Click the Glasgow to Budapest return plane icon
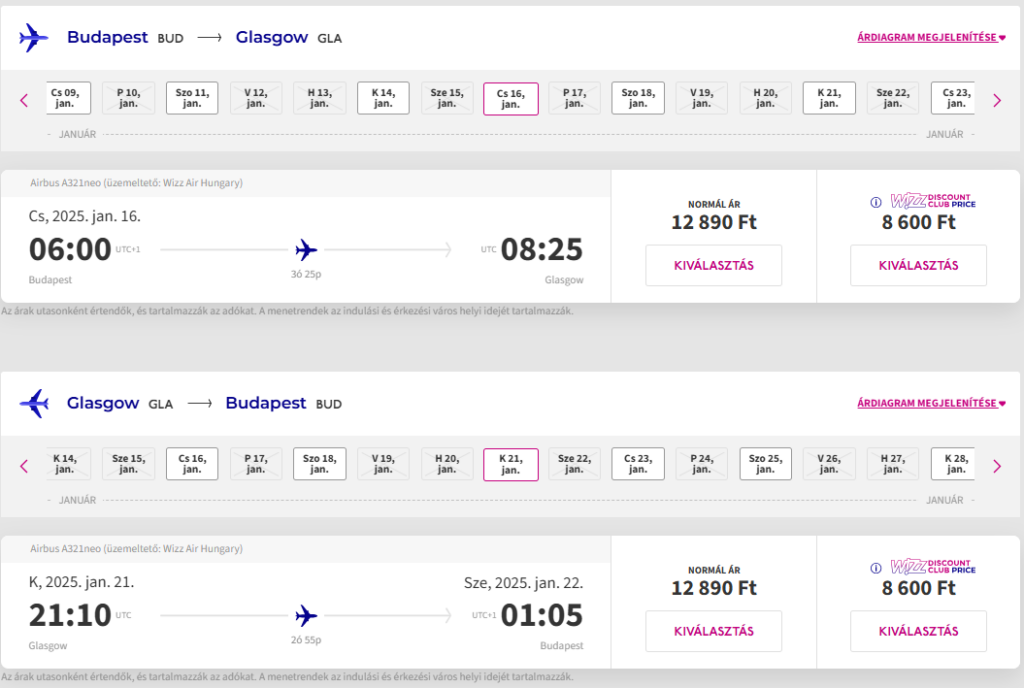Screen dimensions: 1024x688 (x=34, y=403)
